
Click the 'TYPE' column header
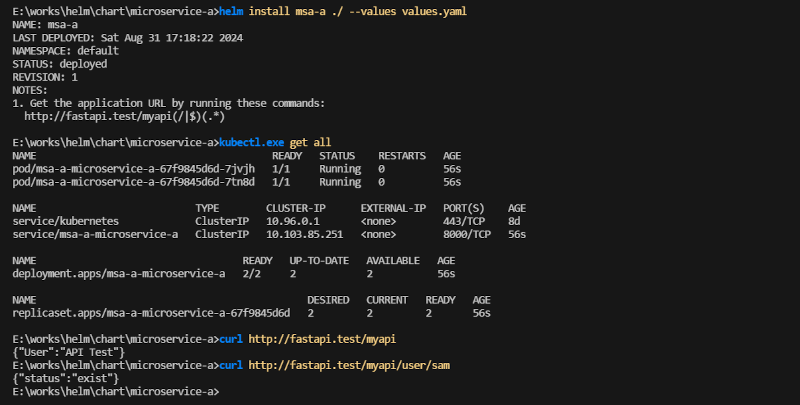coord(207,208)
